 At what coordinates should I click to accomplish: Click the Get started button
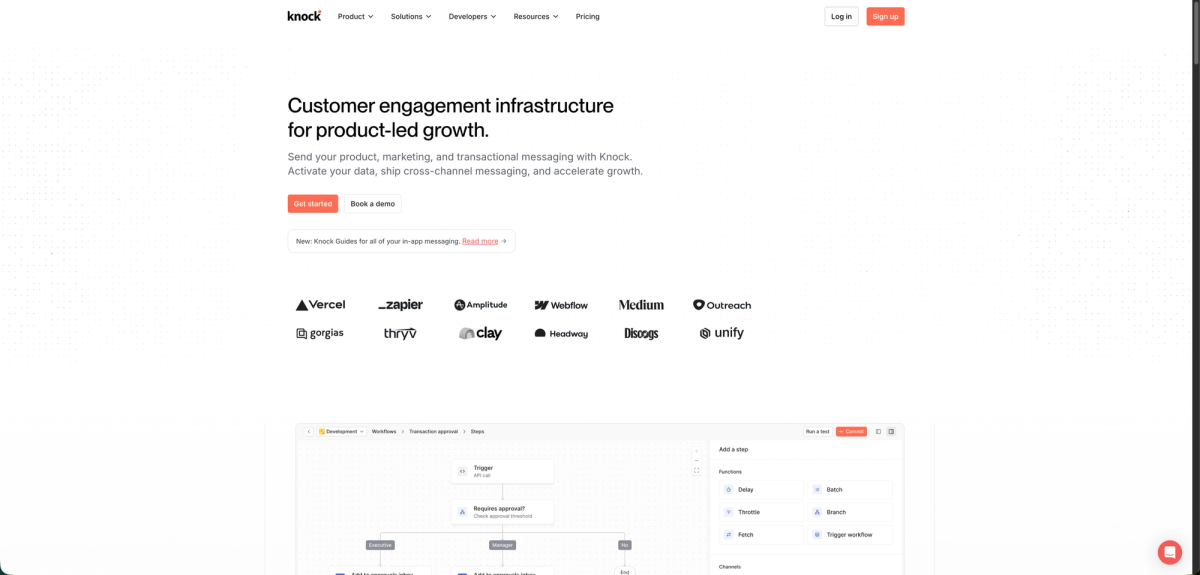(313, 203)
